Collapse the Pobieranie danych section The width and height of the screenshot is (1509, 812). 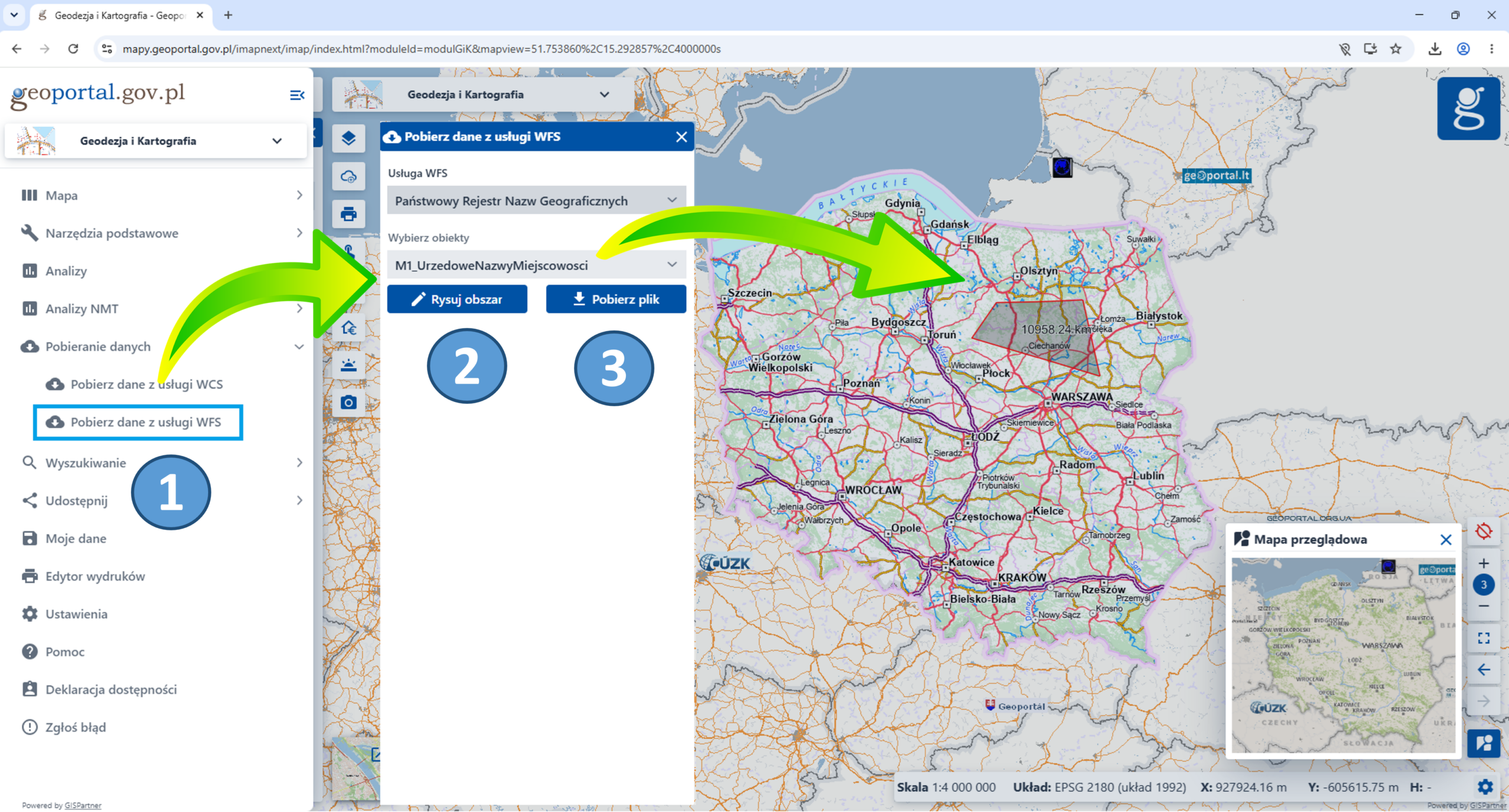[299, 346]
